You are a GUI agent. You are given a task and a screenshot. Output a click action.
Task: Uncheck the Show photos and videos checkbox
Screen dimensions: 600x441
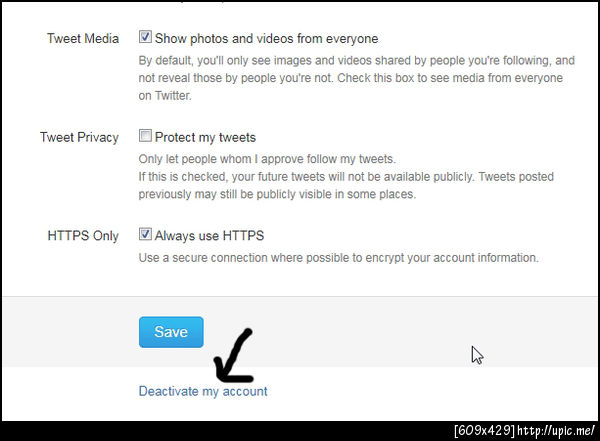[145, 37]
